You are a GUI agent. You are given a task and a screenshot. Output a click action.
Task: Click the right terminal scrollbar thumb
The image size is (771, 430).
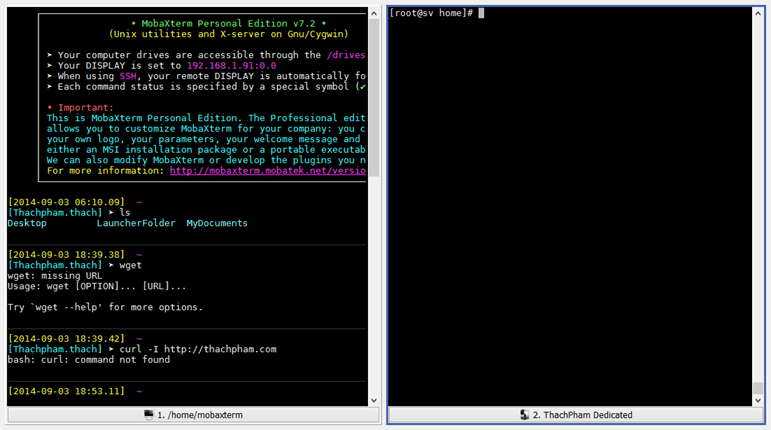[758, 388]
